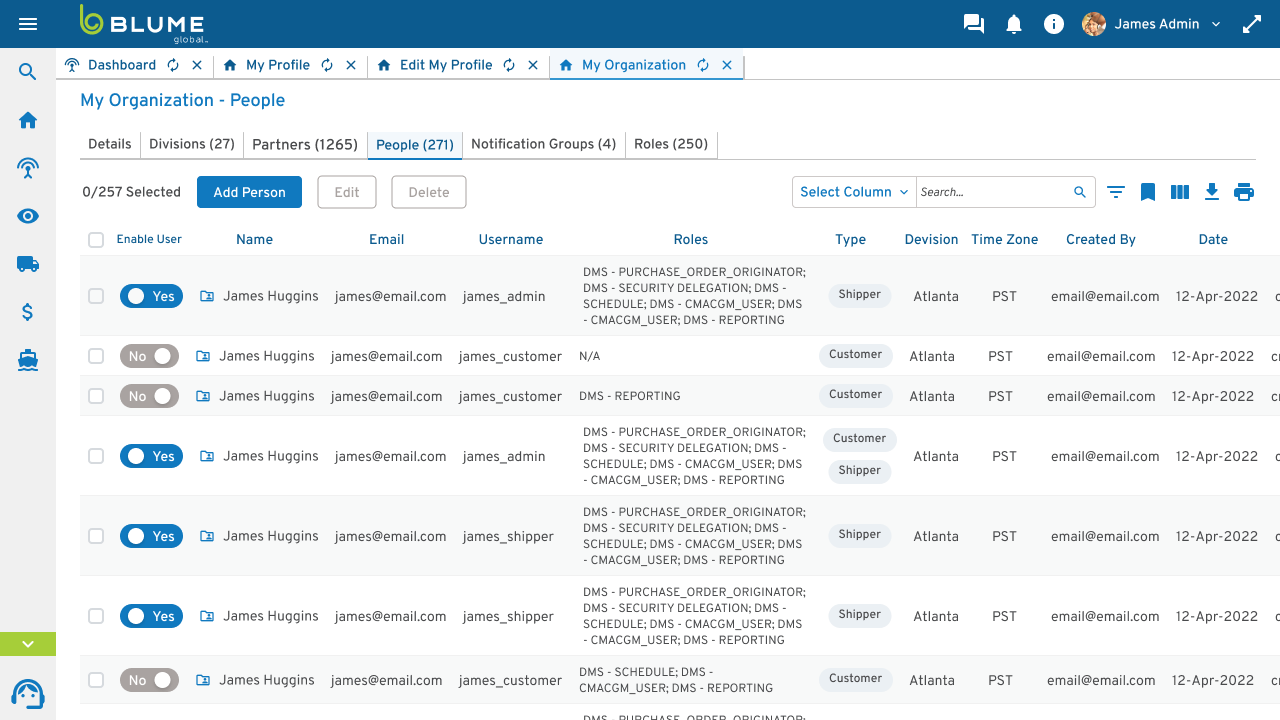Click the bookmark saved views icon

pos(1148,192)
